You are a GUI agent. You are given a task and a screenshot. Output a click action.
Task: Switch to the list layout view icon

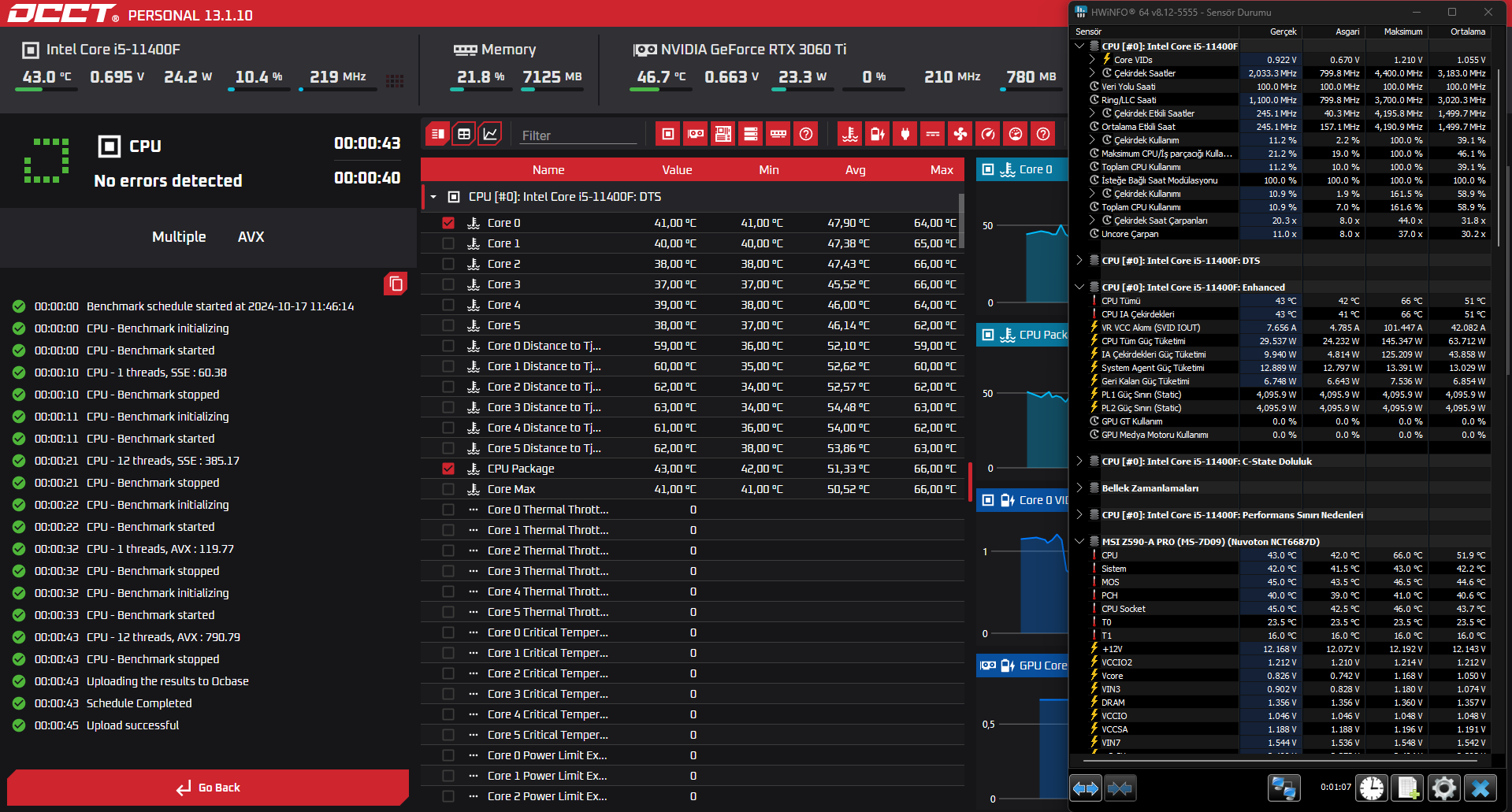click(x=438, y=134)
